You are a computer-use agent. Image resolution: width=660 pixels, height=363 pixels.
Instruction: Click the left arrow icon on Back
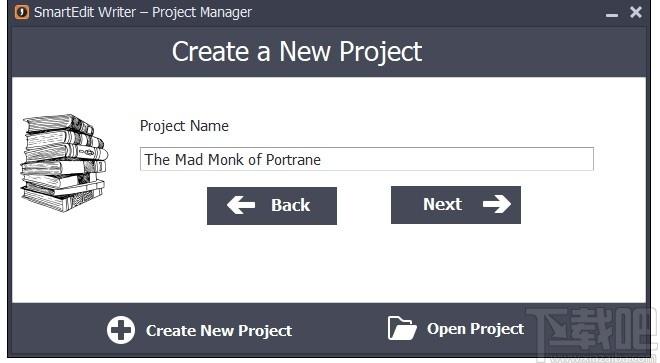tap(241, 205)
